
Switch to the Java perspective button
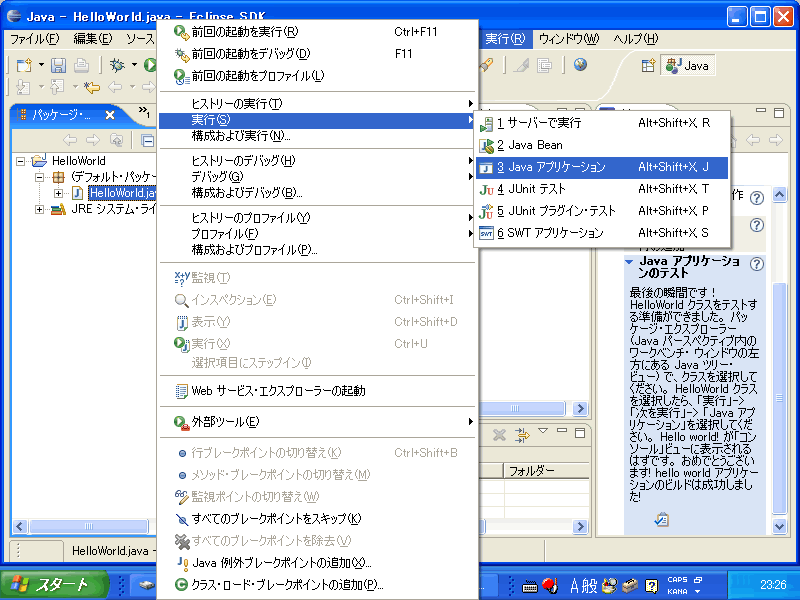[688, 65]
